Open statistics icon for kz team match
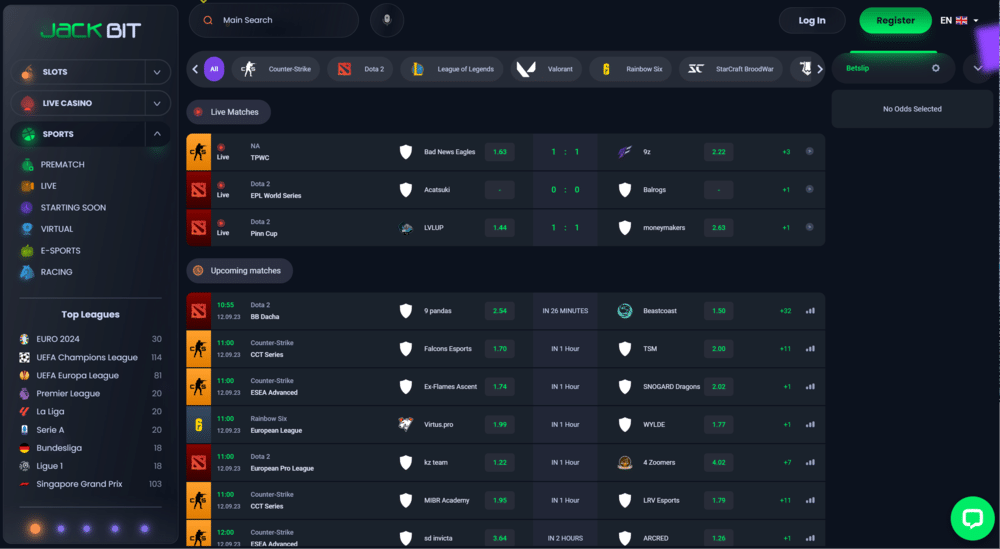 (810, 462)
